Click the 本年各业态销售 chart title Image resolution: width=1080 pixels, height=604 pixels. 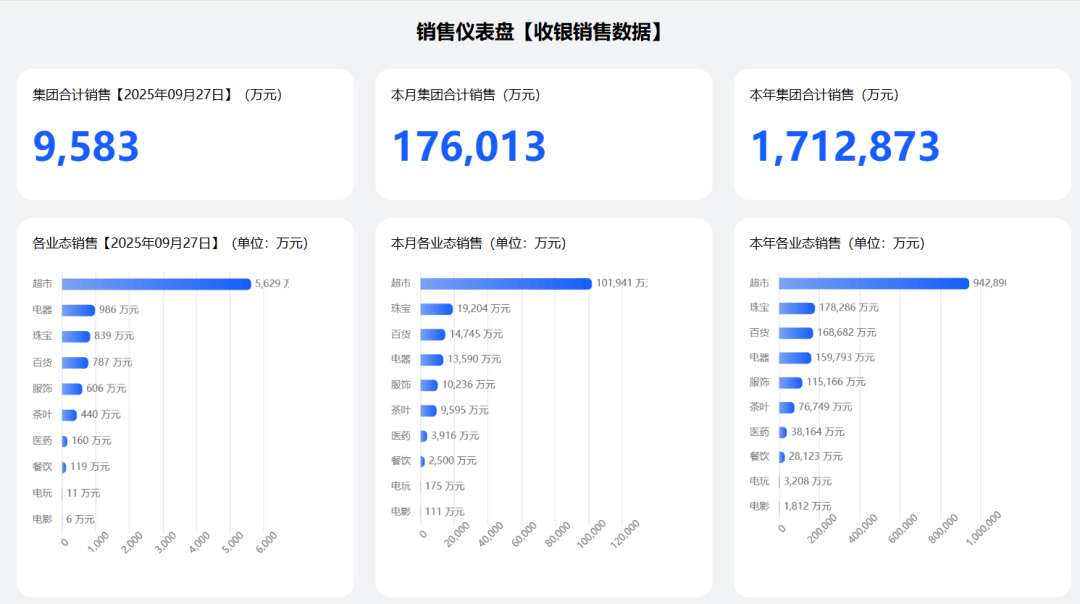click(x=837, y=243)
